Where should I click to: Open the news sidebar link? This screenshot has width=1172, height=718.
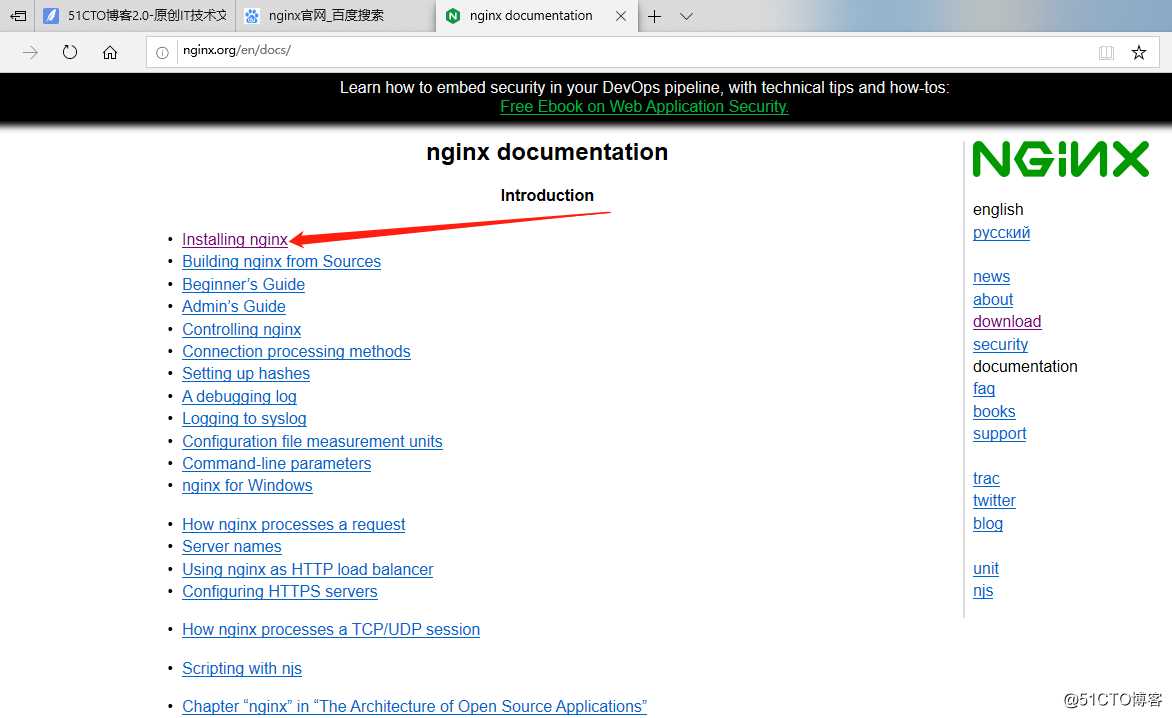pyautogui.click(x=991, y=276)
